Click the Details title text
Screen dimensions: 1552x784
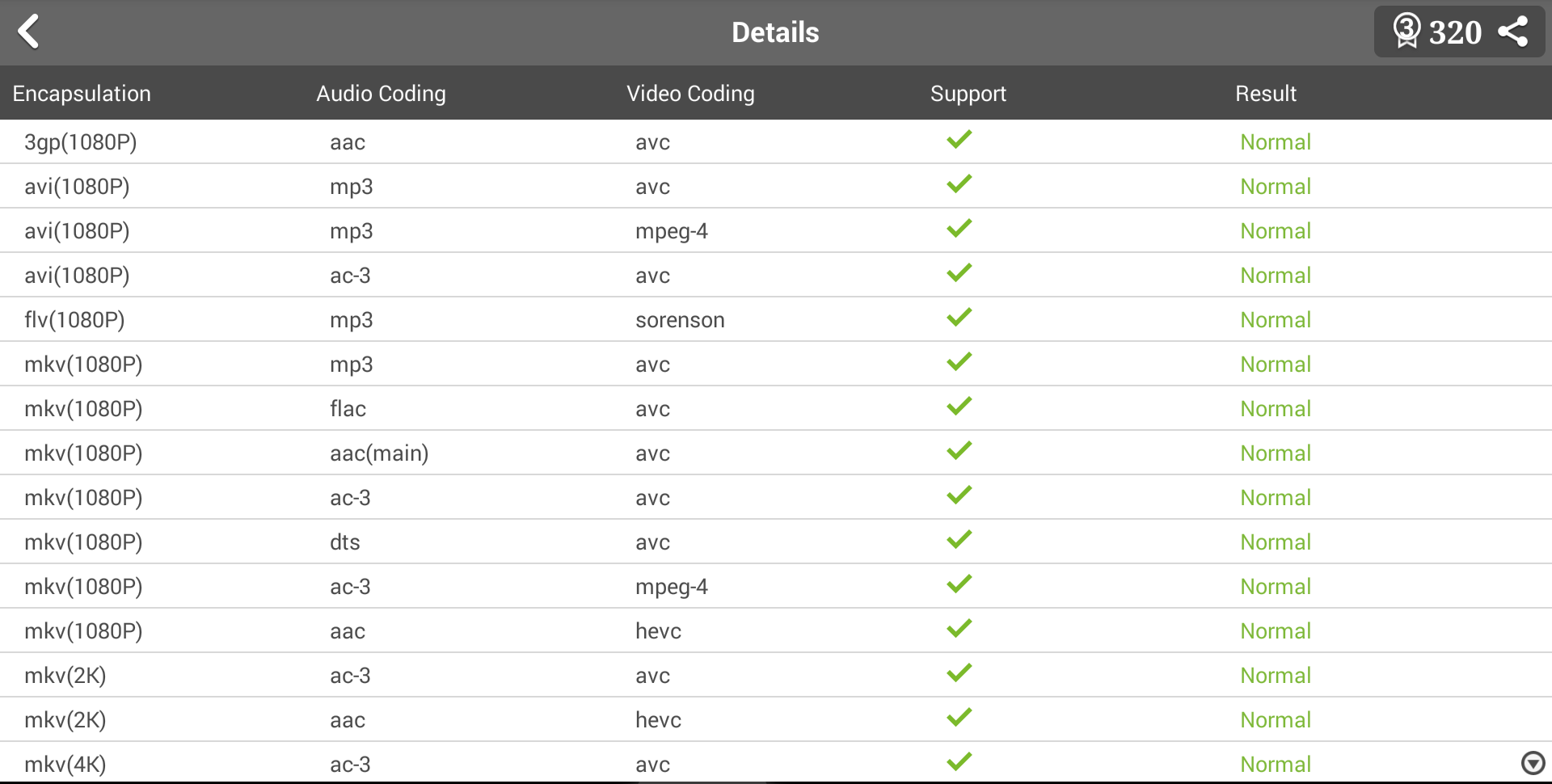775,32
